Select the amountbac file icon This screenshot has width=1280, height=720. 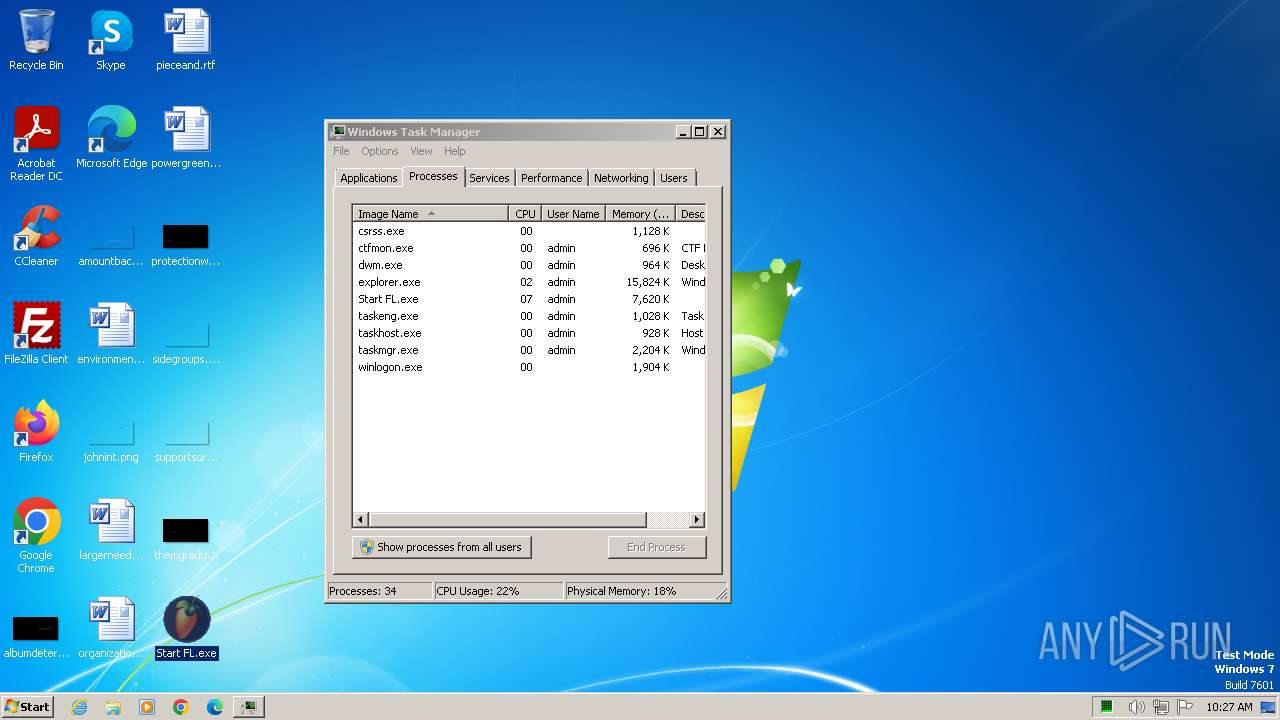coord(111,245)
